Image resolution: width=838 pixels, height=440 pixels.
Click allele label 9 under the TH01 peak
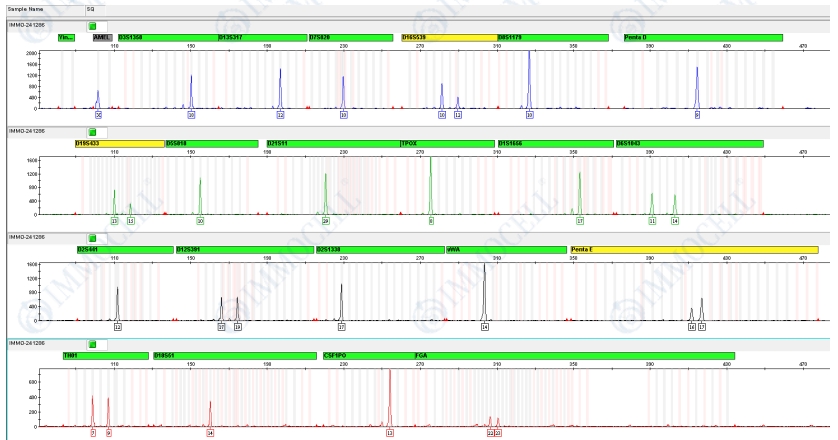coord(109,433)
